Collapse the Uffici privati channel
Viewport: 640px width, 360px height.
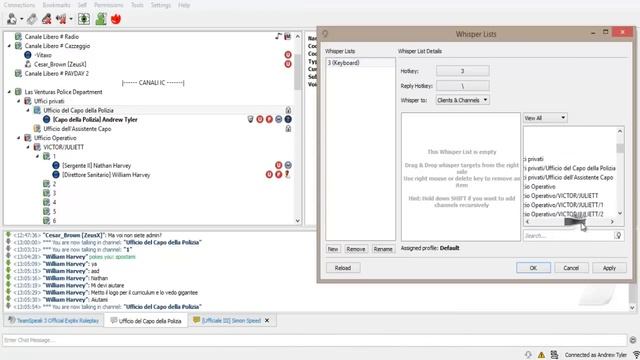19,101
